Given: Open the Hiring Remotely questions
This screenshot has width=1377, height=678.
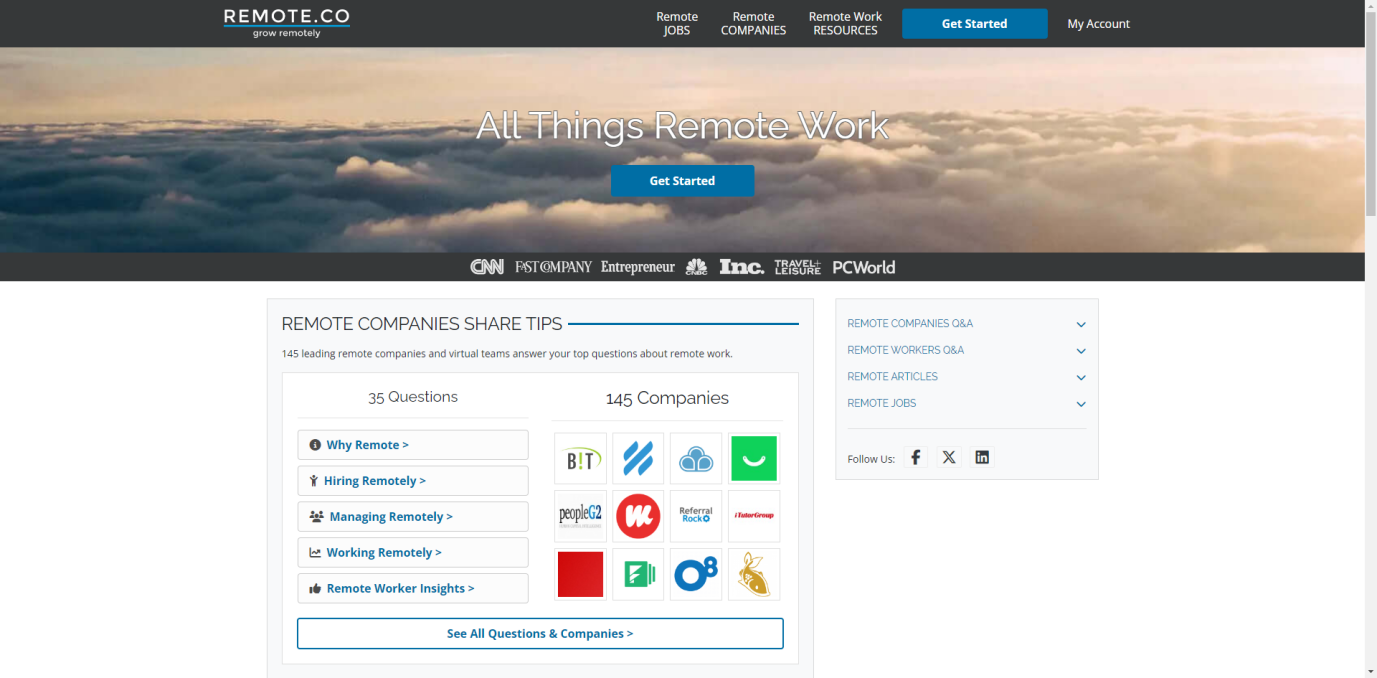Looking at the screenshot, I should click(413, 481).
